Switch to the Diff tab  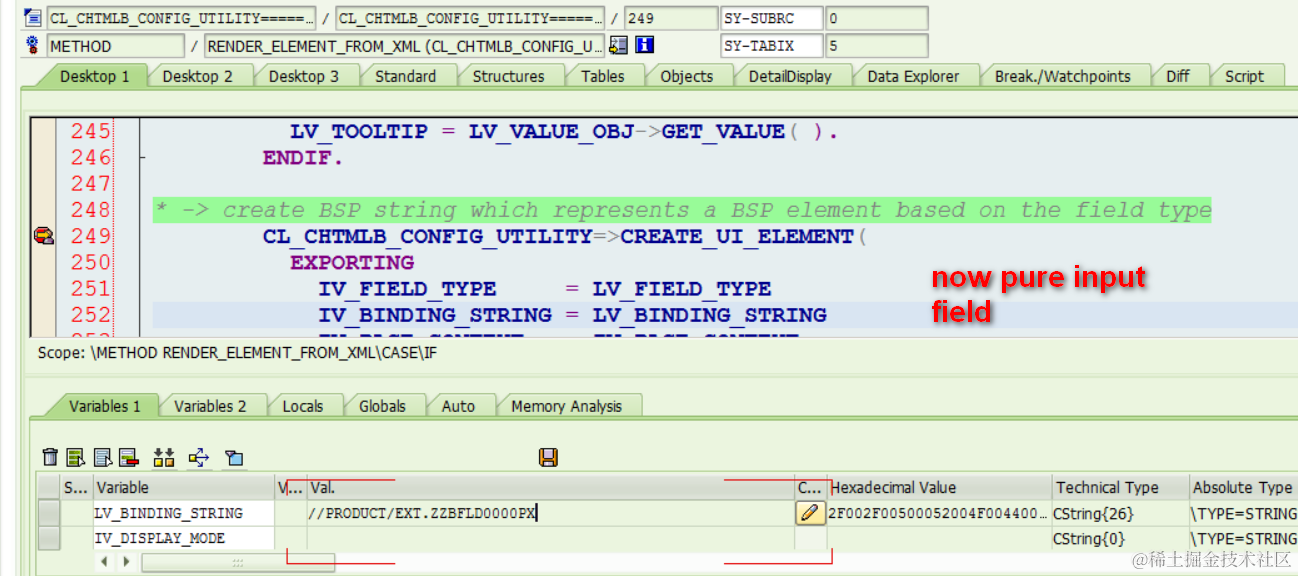1177,76
